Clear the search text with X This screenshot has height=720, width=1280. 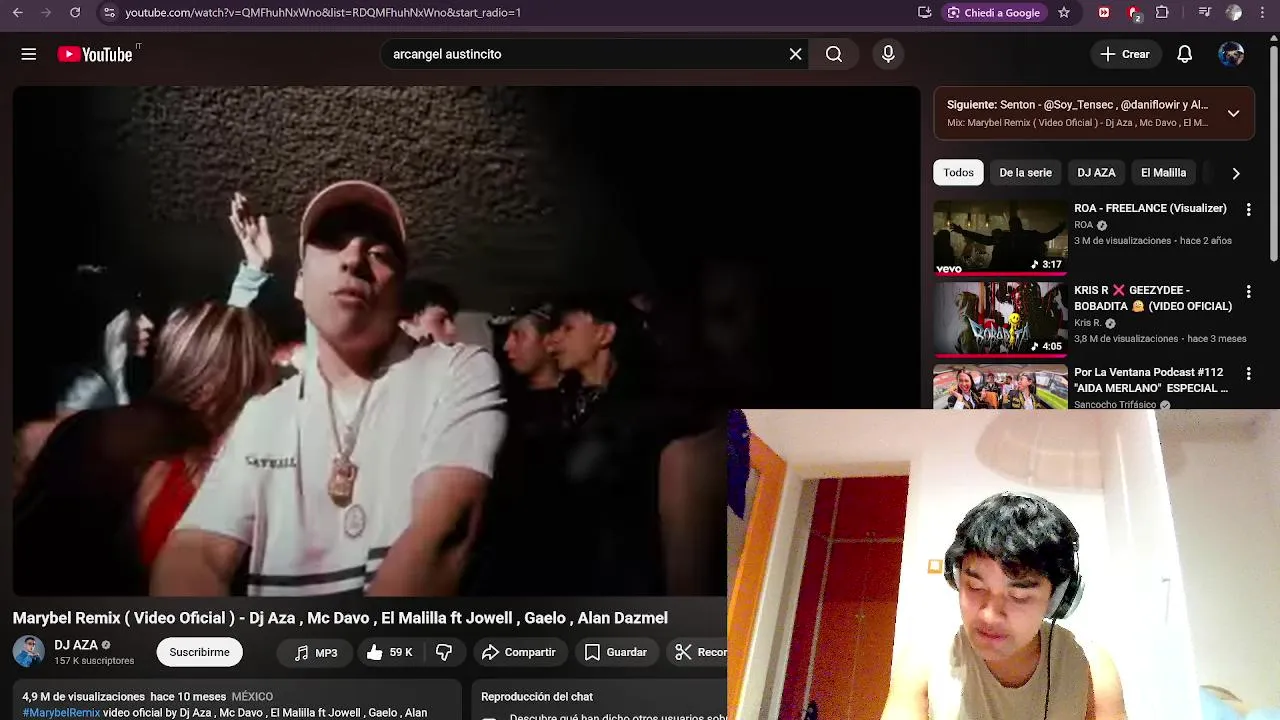tap(796, 54)
